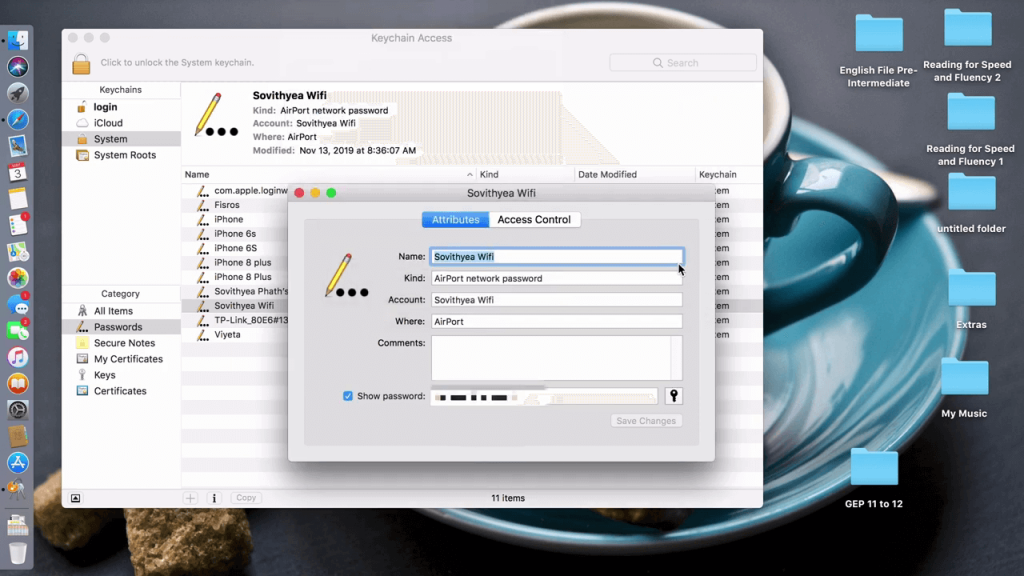Select the iPhone 6s list item
This screenshot has width=1024, height=576.
(235, 234)
